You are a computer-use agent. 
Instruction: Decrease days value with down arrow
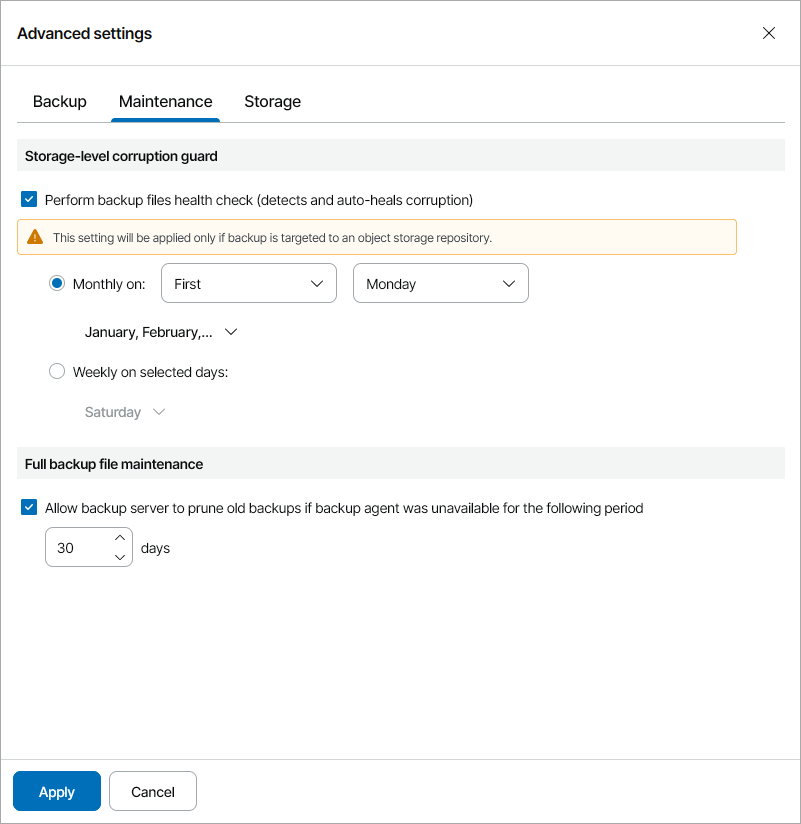[x=120, y=557]
